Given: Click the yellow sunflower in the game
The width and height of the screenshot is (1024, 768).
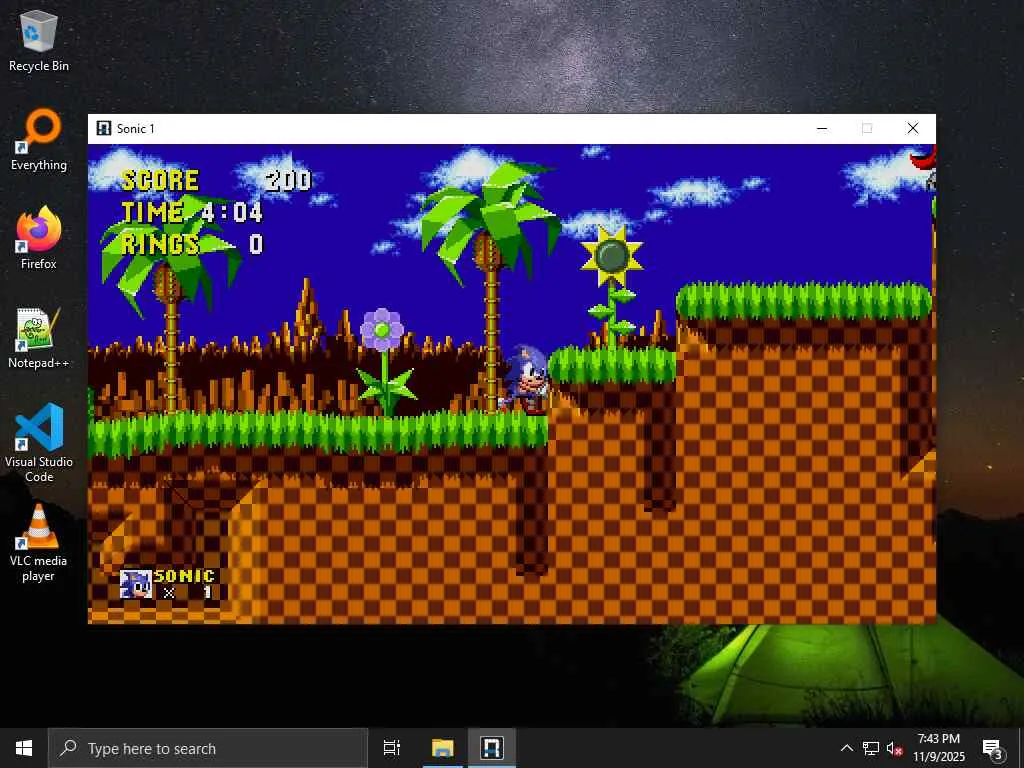Looking at the screenshot, I should pos(612,256).
